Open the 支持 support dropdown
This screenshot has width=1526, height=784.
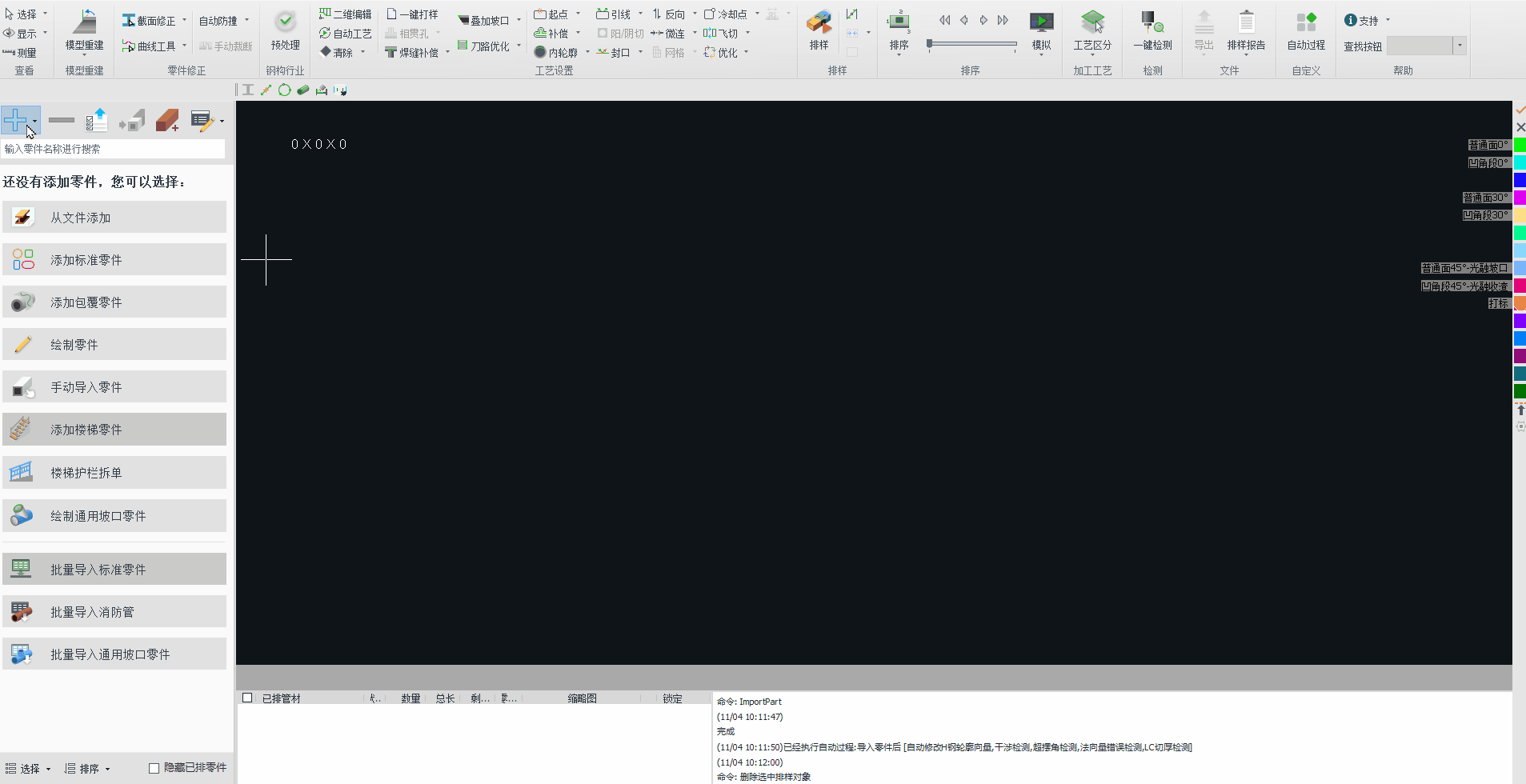point(1388,20)
